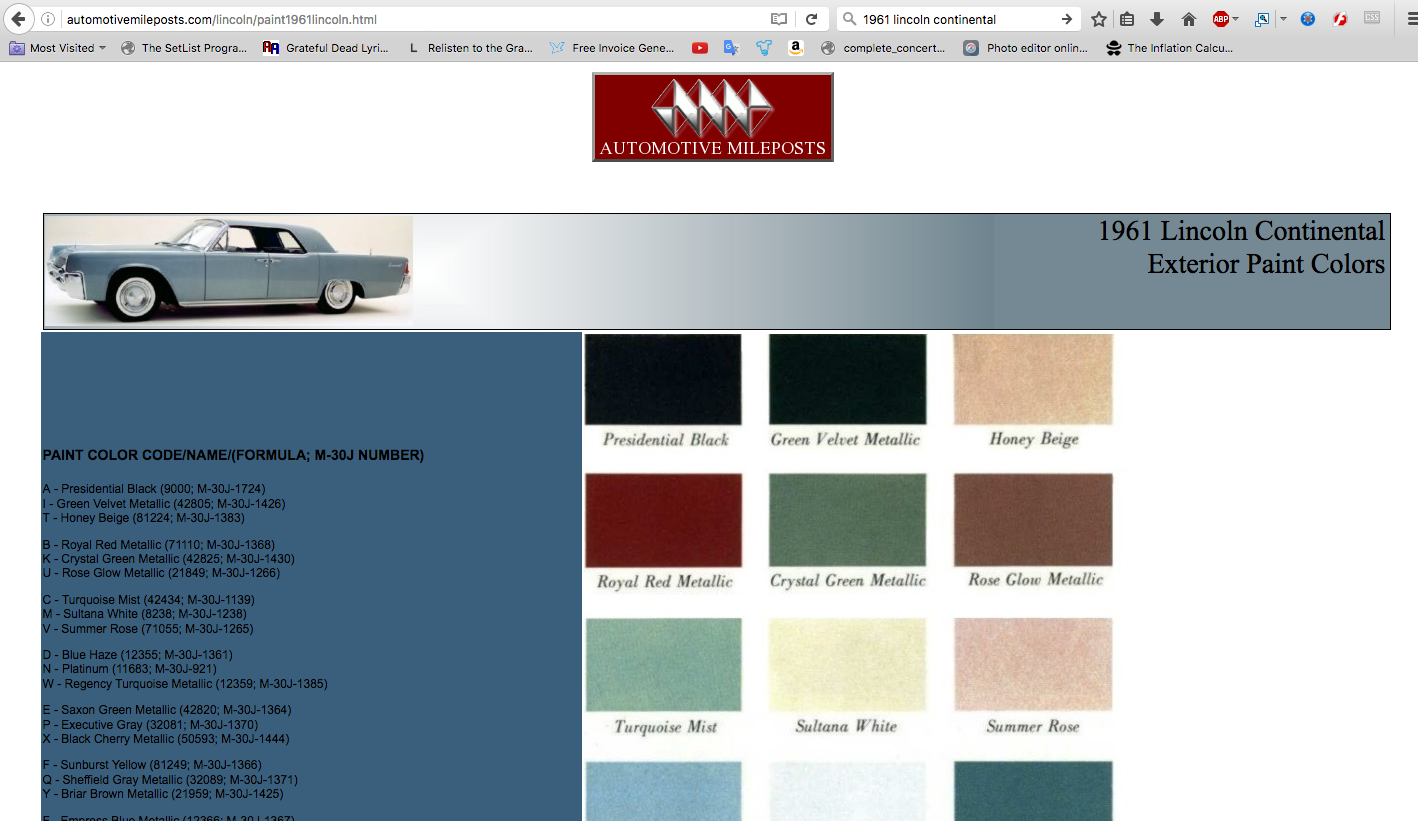
Task: Reload the page with the refresh icon
Action: coord(811,19)
